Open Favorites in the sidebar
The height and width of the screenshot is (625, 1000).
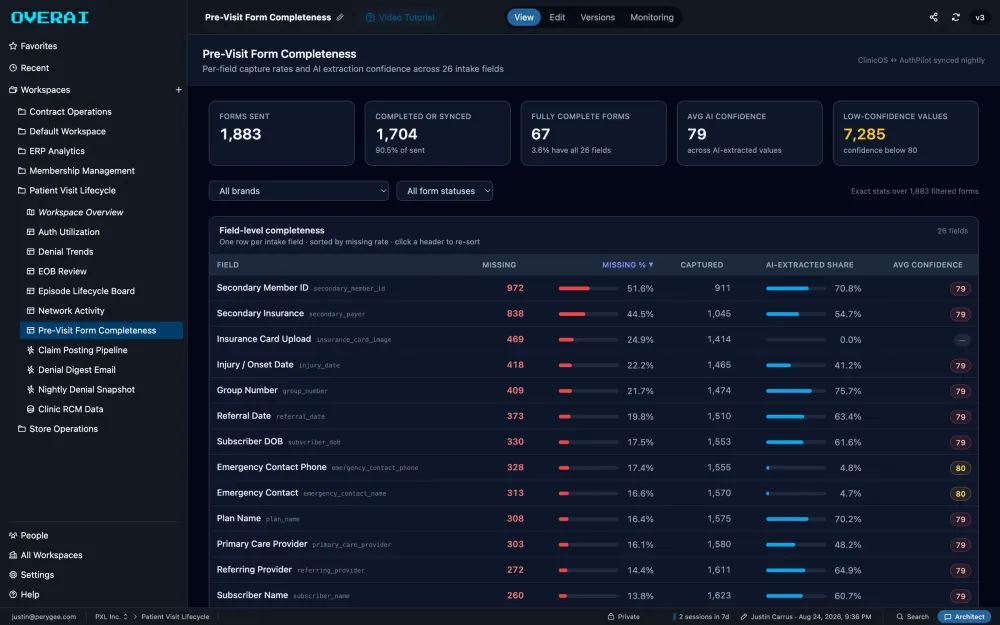33,46
